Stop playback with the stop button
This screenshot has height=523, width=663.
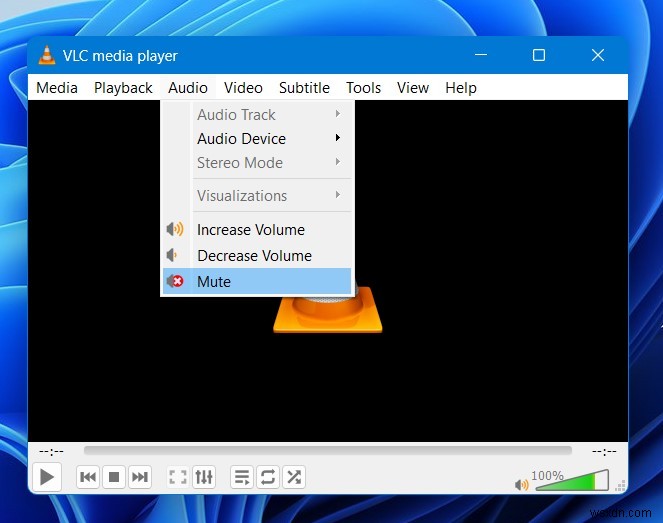114,477
